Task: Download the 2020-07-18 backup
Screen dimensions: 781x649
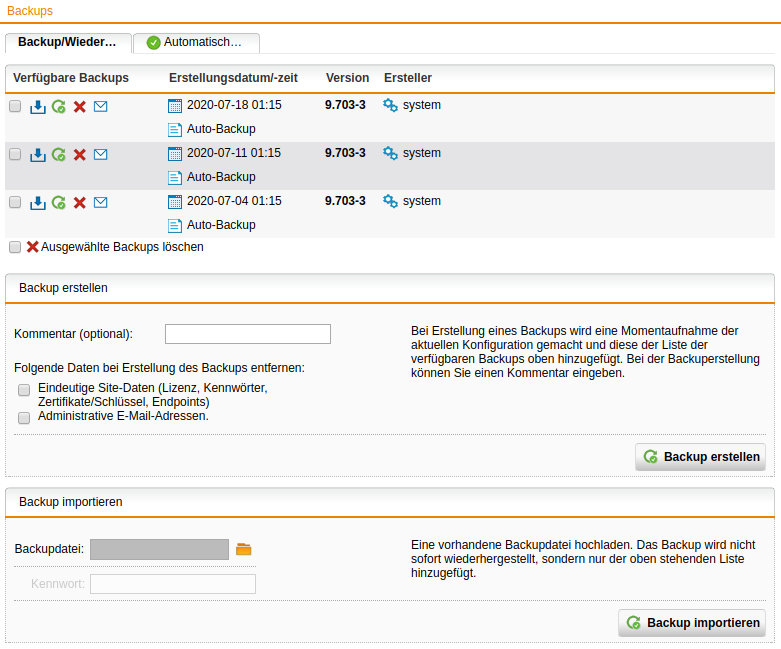Action: pyautogui.click(x=38, y=107)
